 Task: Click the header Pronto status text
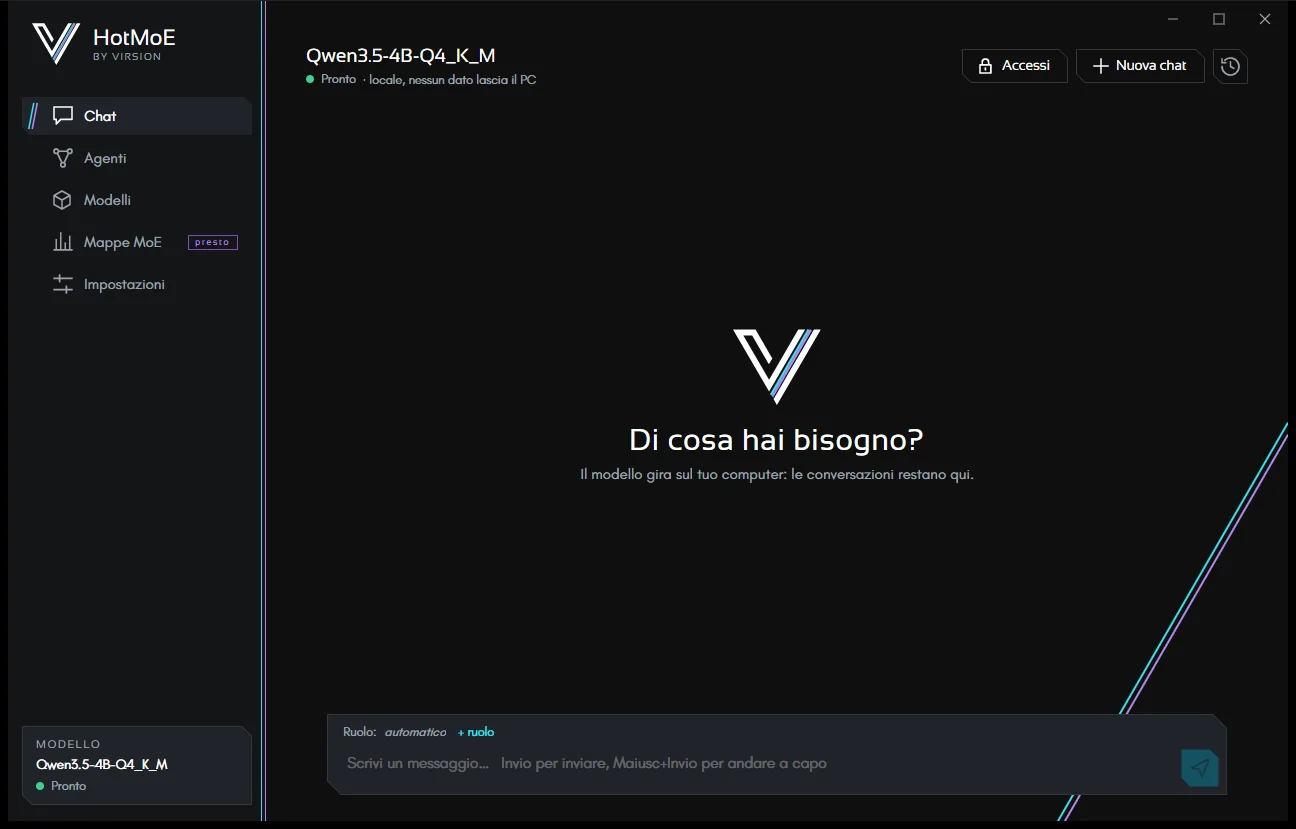pyautogui.click(x=339, y=79)
